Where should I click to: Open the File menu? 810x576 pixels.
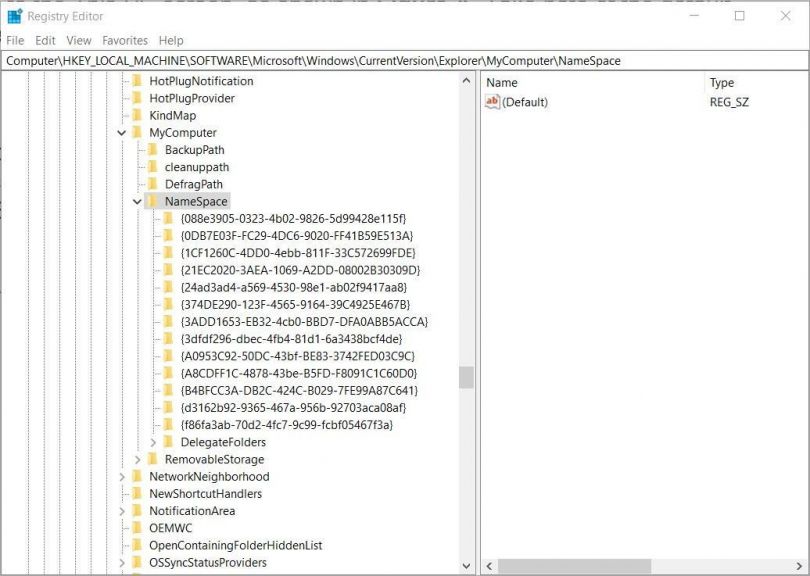(x=15, y=40)
